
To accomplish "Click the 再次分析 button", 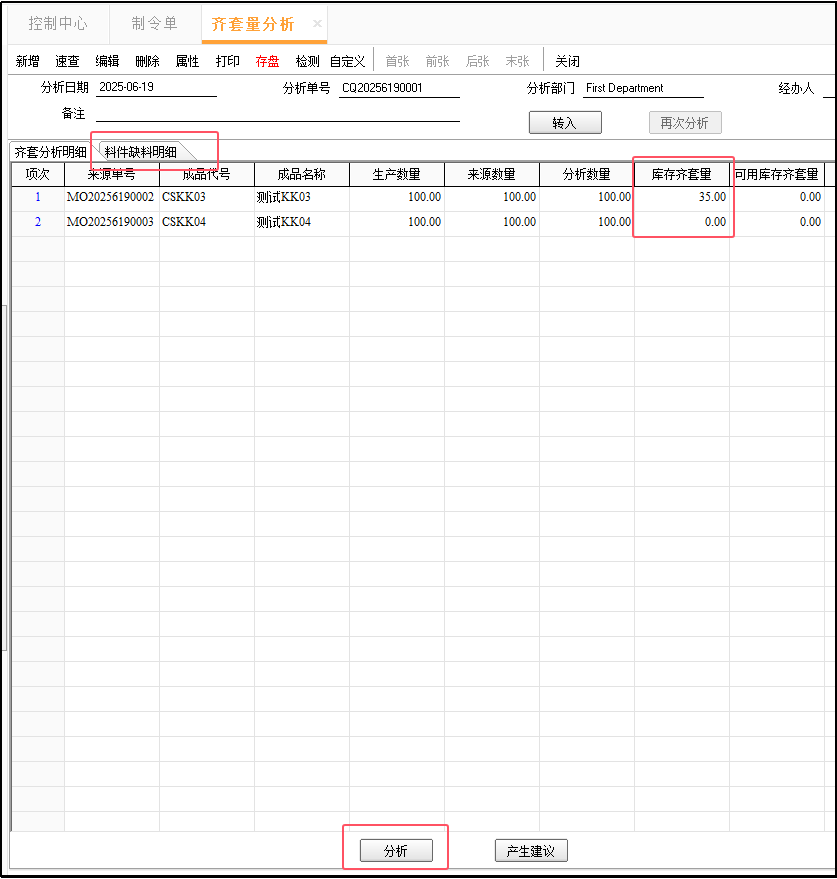I will pyautogui.click(x=685, y=123).
